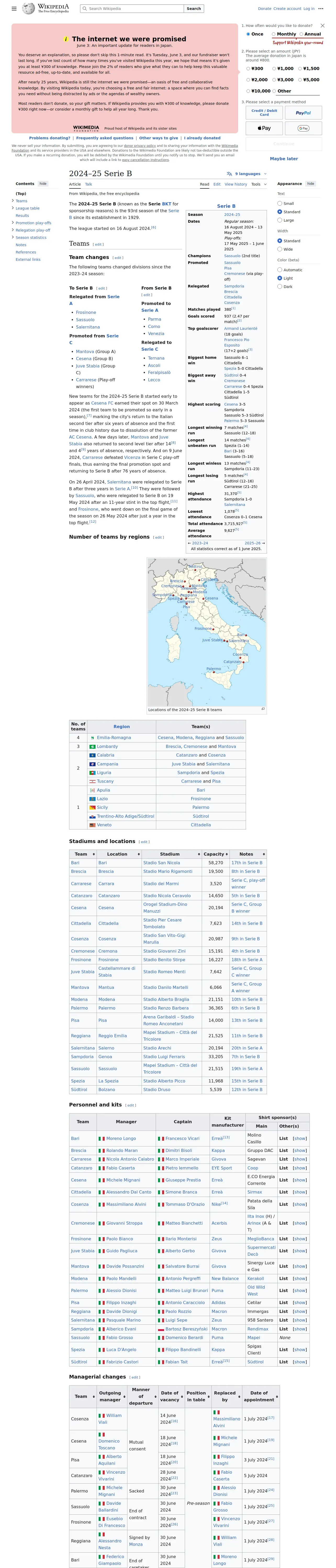Select the Monthly donation frequency

click(x=274, y=34)
